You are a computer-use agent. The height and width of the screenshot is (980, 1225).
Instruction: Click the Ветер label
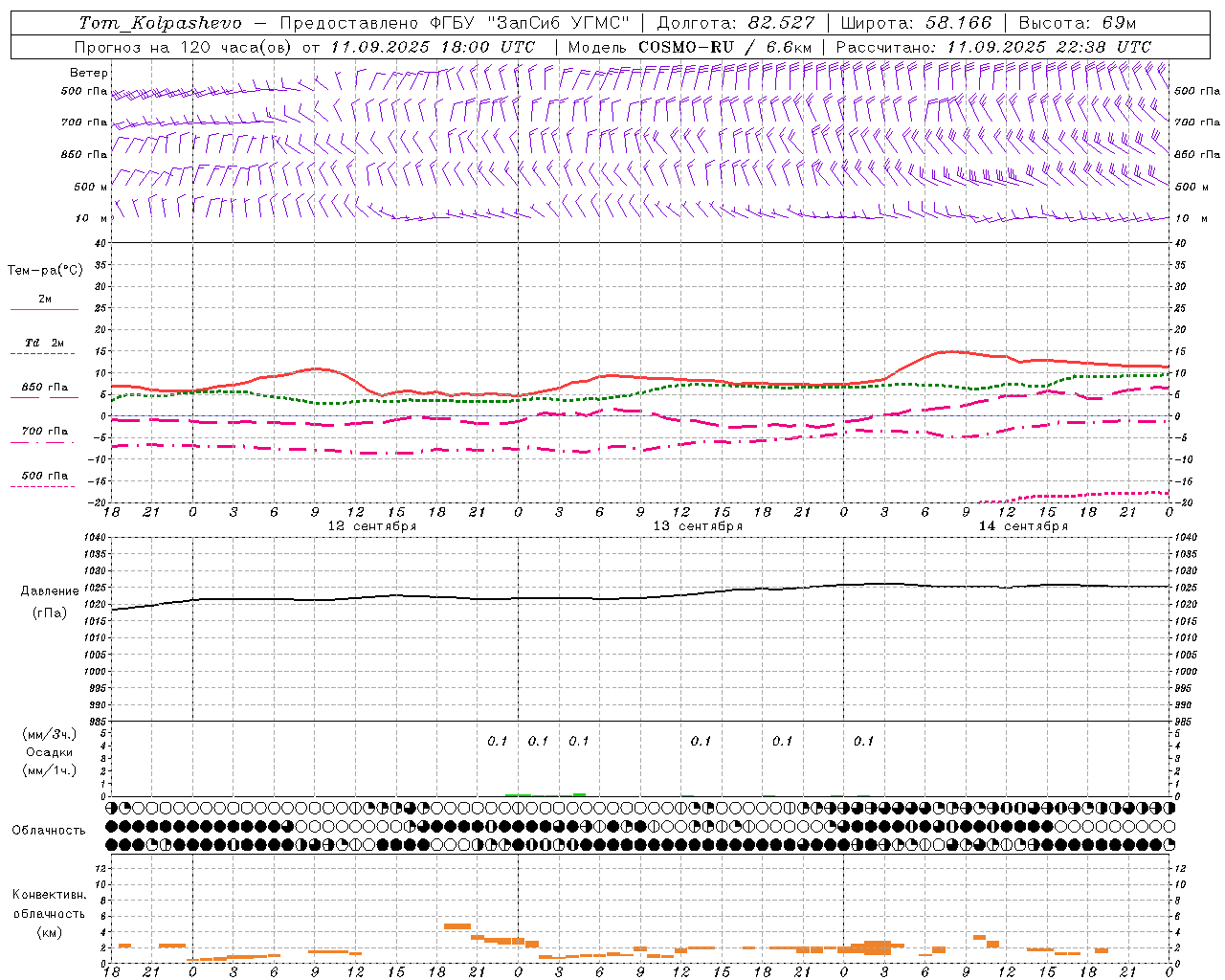pos(89,73)
